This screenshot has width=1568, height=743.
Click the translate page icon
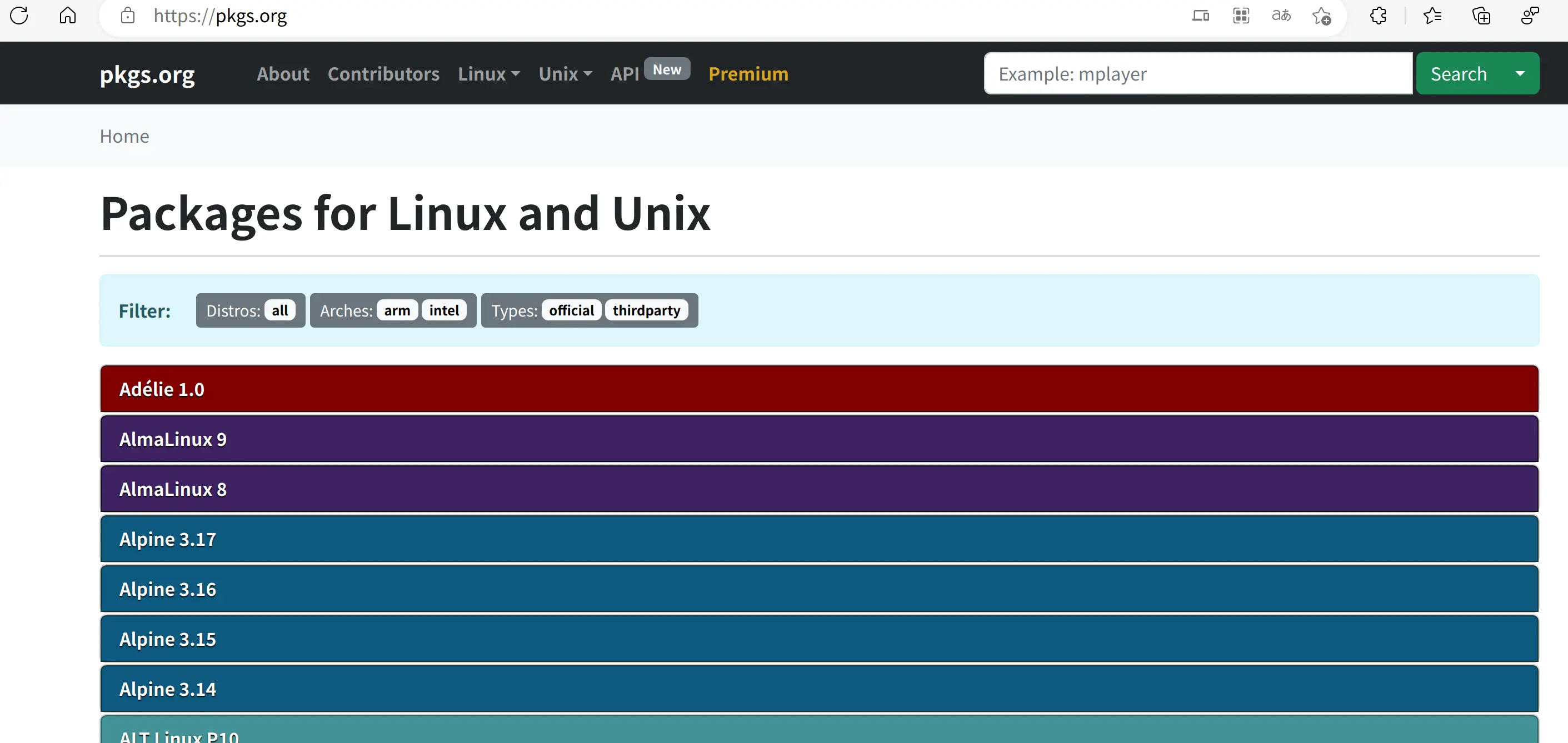pyautogui.click(x=1282, y=16)
